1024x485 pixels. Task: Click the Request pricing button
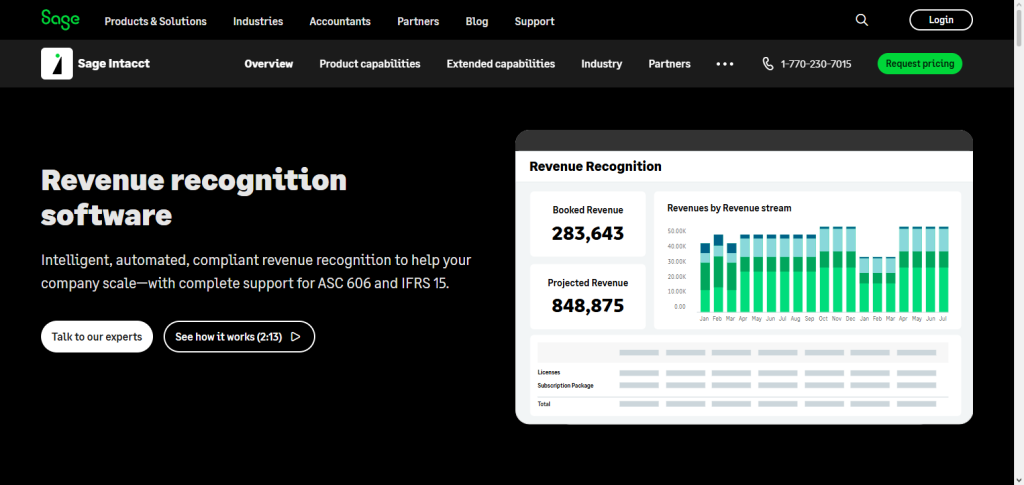[920, 63]
